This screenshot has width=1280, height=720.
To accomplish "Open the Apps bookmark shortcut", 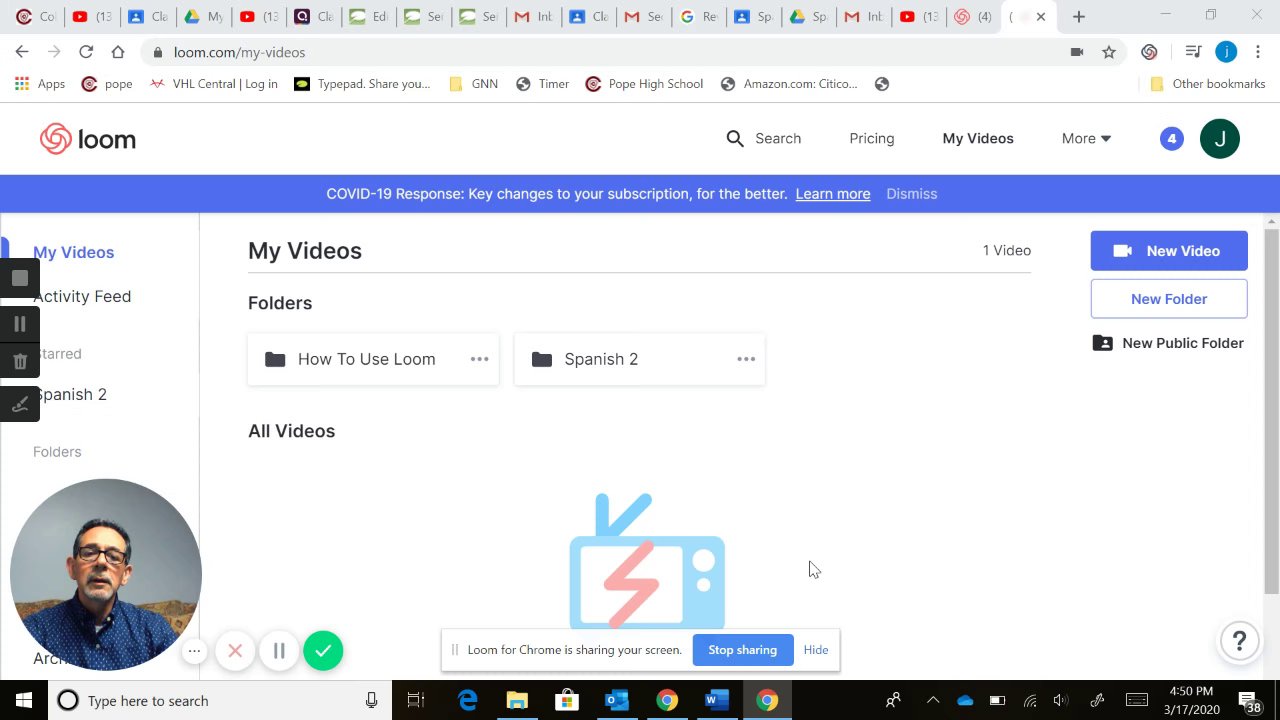I will [40, 84].
